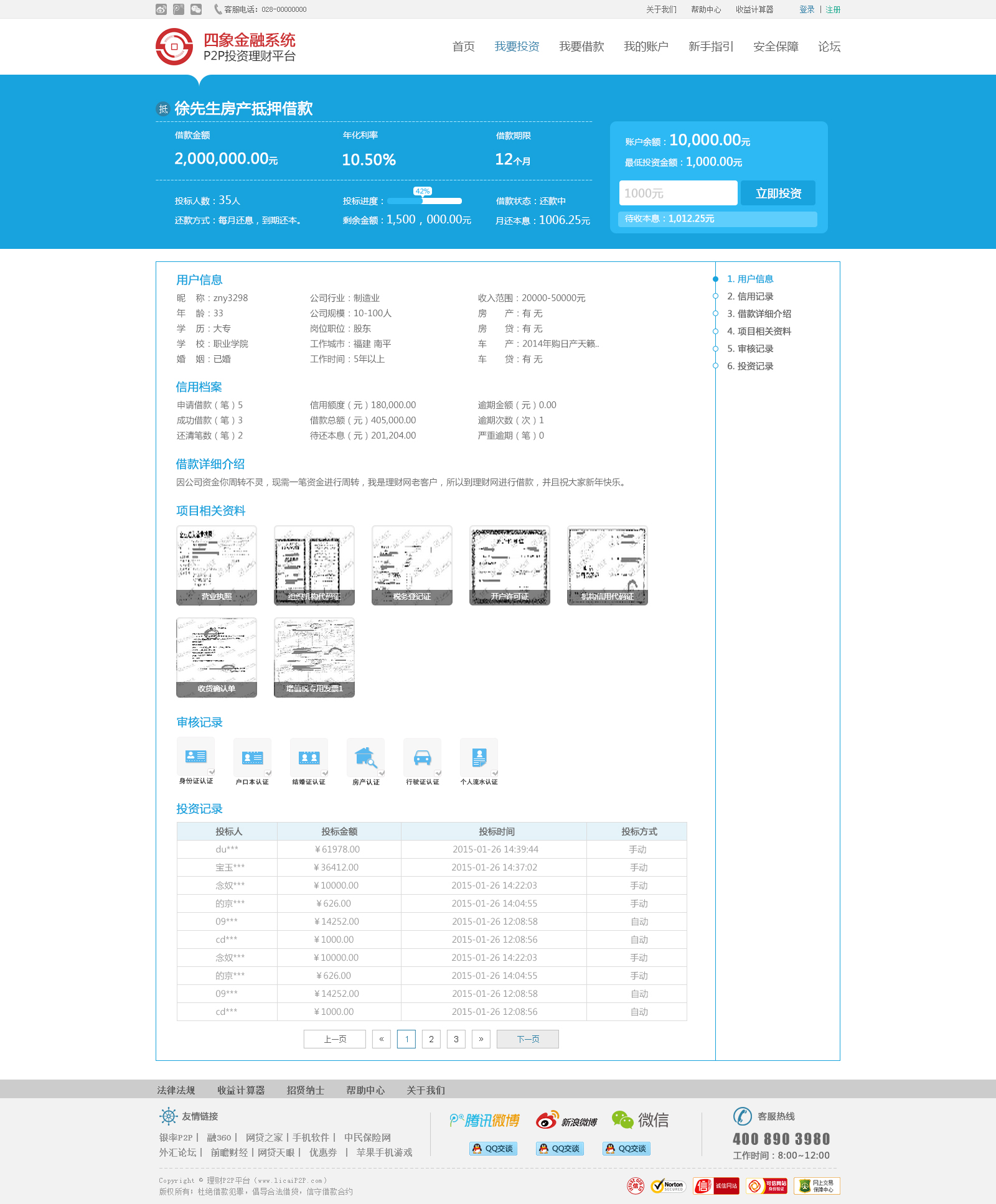This screenshot has width=996, height=1204.
Task: Go to page 2 of investment records
Action: [x=431, y=1039]
